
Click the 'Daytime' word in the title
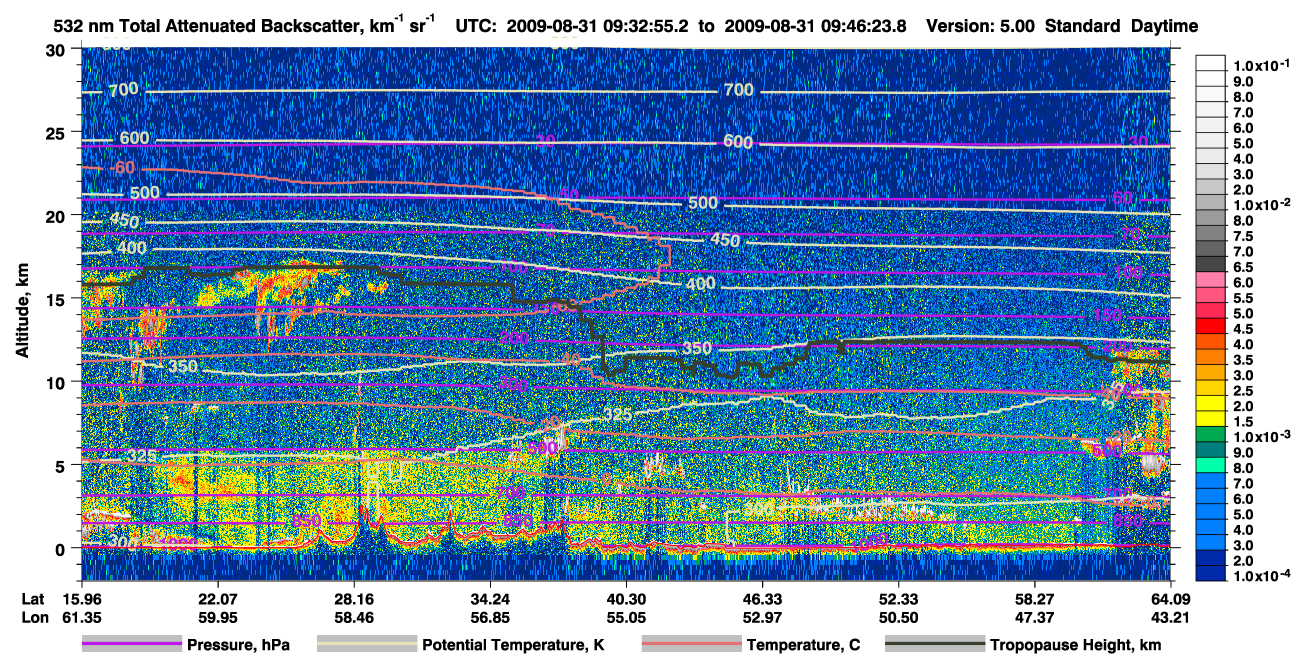(1165, 26)
